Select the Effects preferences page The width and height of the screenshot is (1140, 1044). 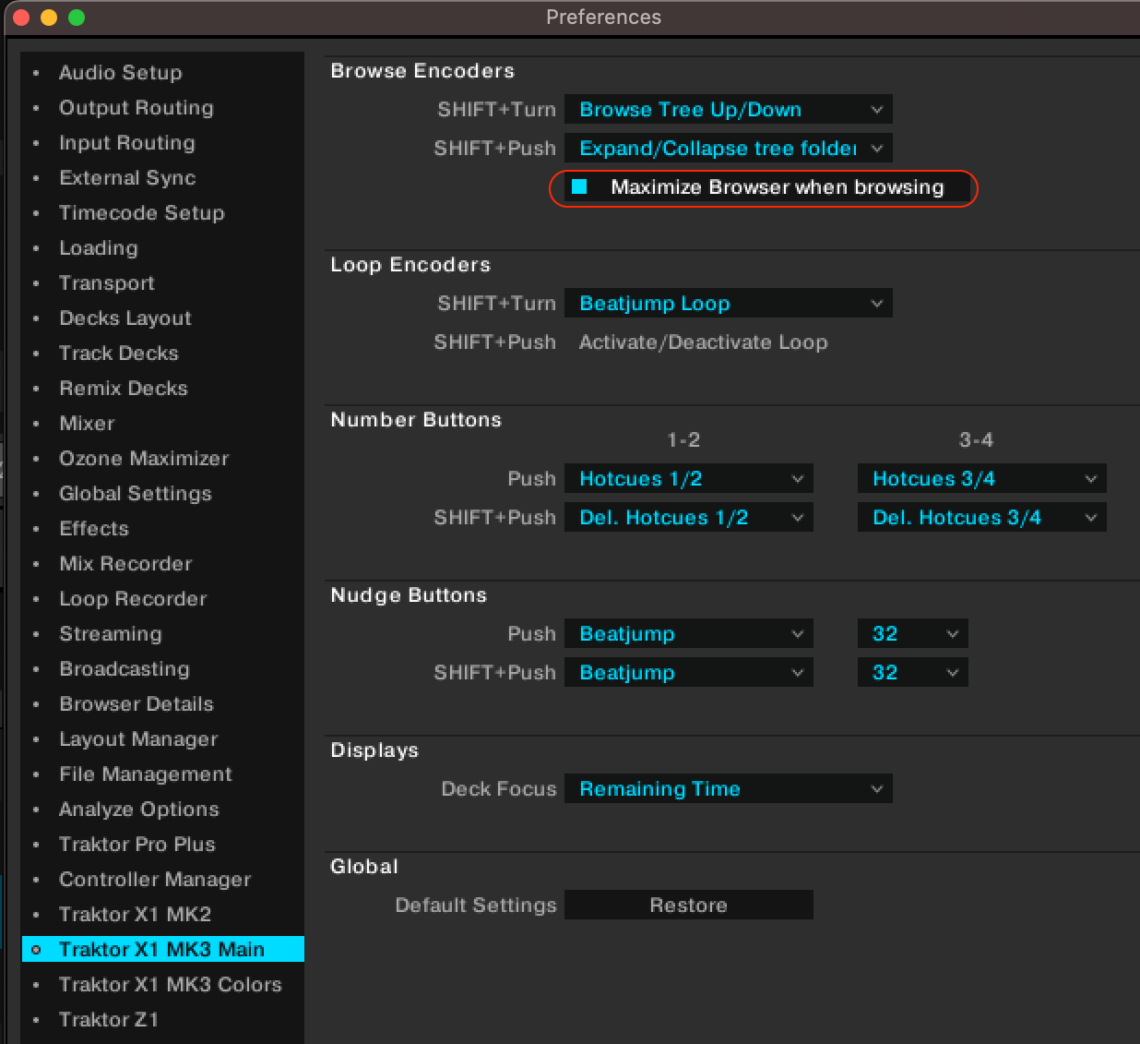coord(93,528)
